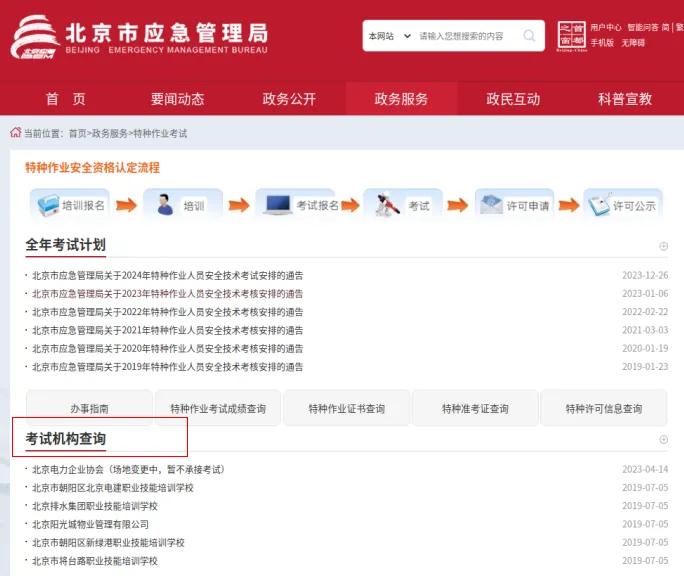Open 北京电力企业协会 institution entry
Image resolution: width=684 pixels, height=576 pixels.
[129, 470]
